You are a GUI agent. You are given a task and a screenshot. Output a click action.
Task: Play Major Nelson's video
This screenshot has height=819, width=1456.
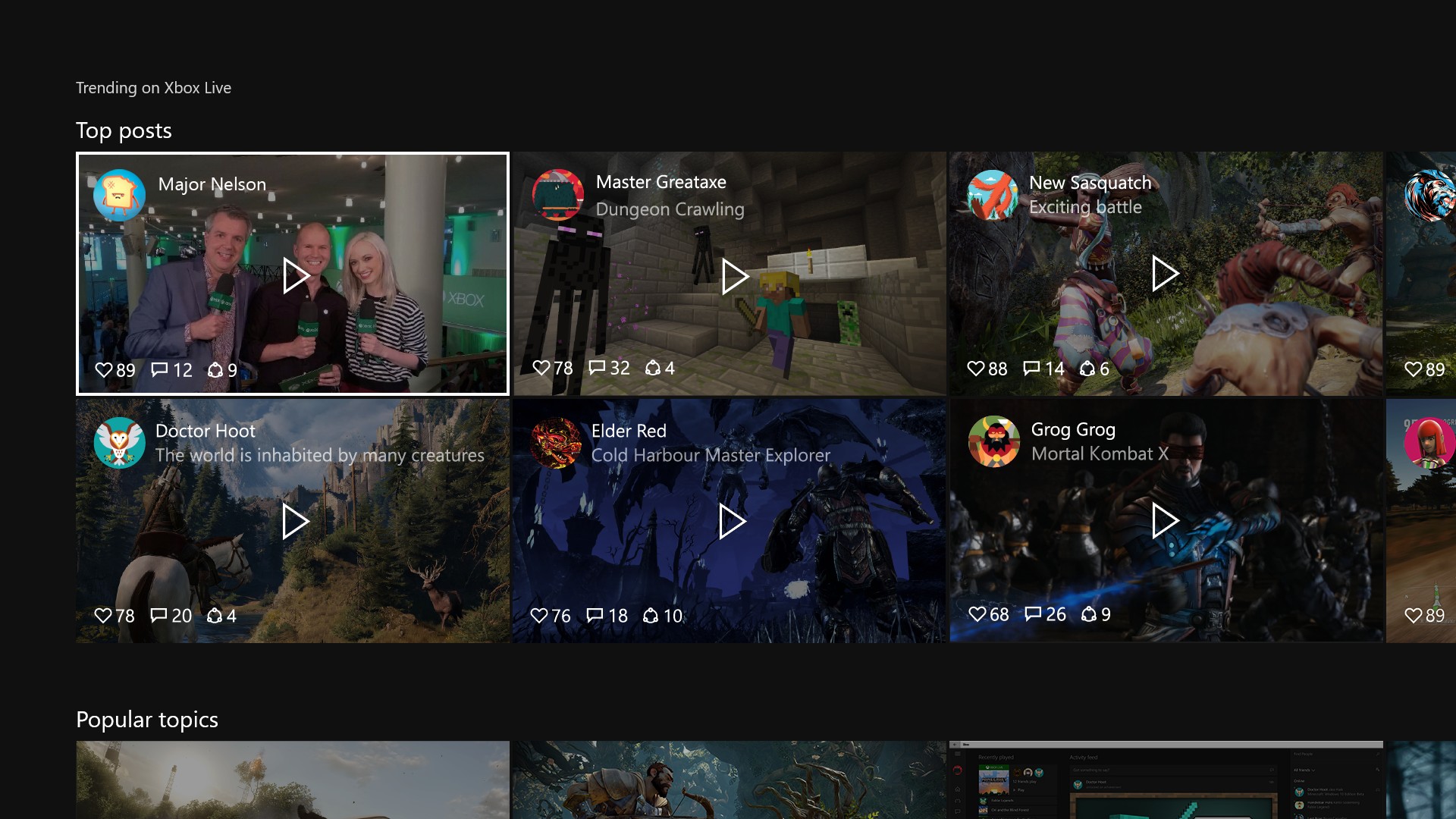[295, 275]
